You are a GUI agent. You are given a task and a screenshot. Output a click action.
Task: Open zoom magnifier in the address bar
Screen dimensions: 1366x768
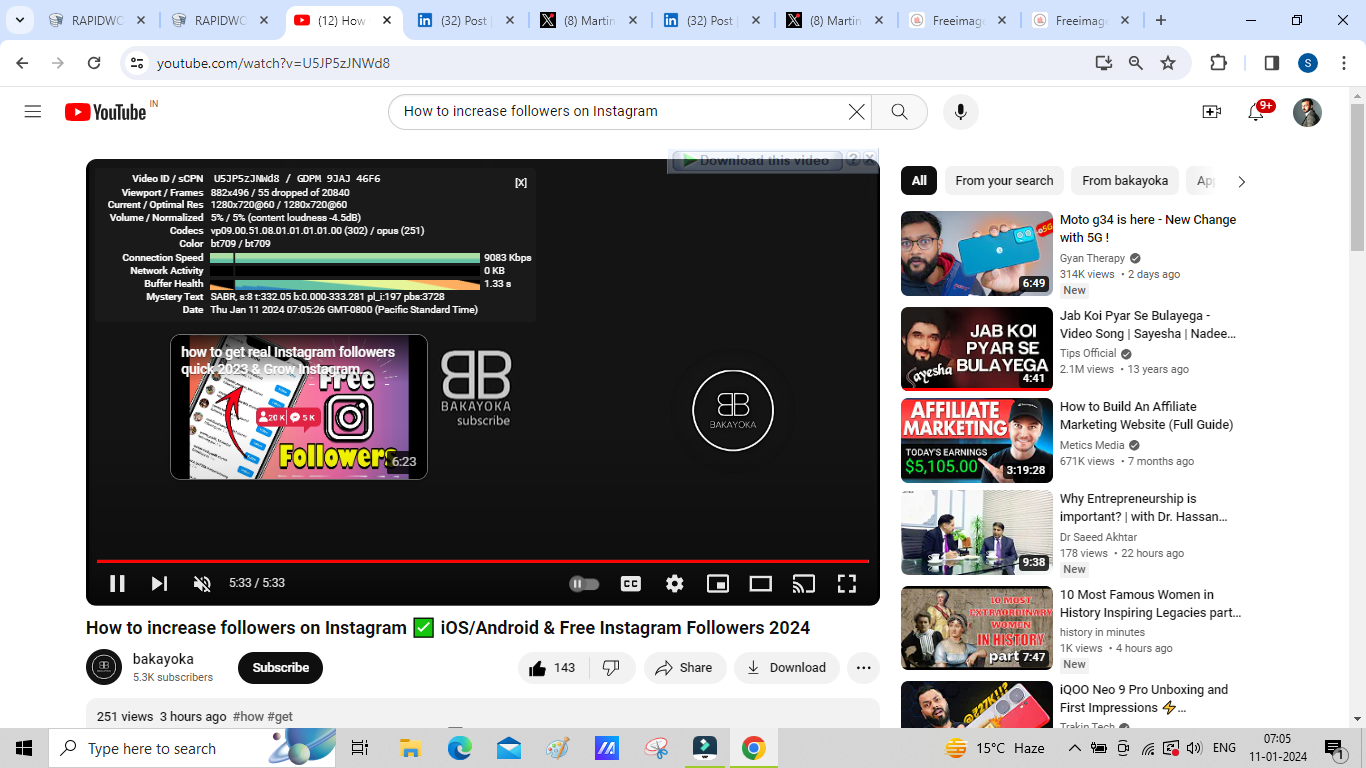(1136, 63)
